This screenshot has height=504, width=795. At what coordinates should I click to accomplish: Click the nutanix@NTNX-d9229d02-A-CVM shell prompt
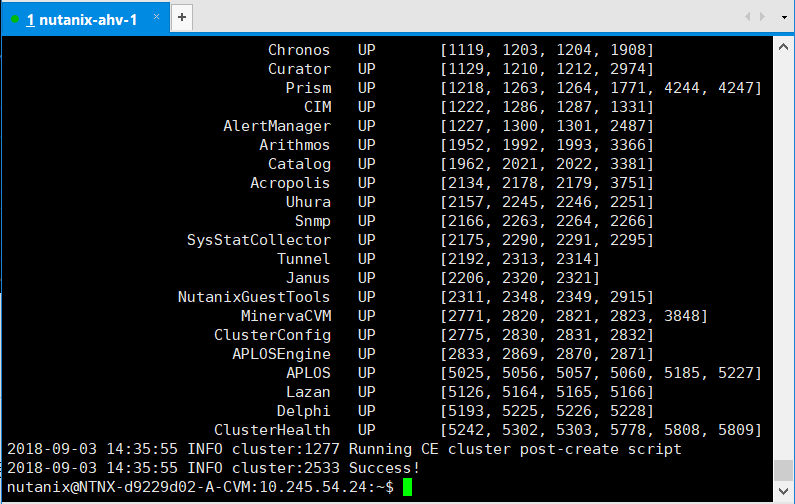point(200,487)
